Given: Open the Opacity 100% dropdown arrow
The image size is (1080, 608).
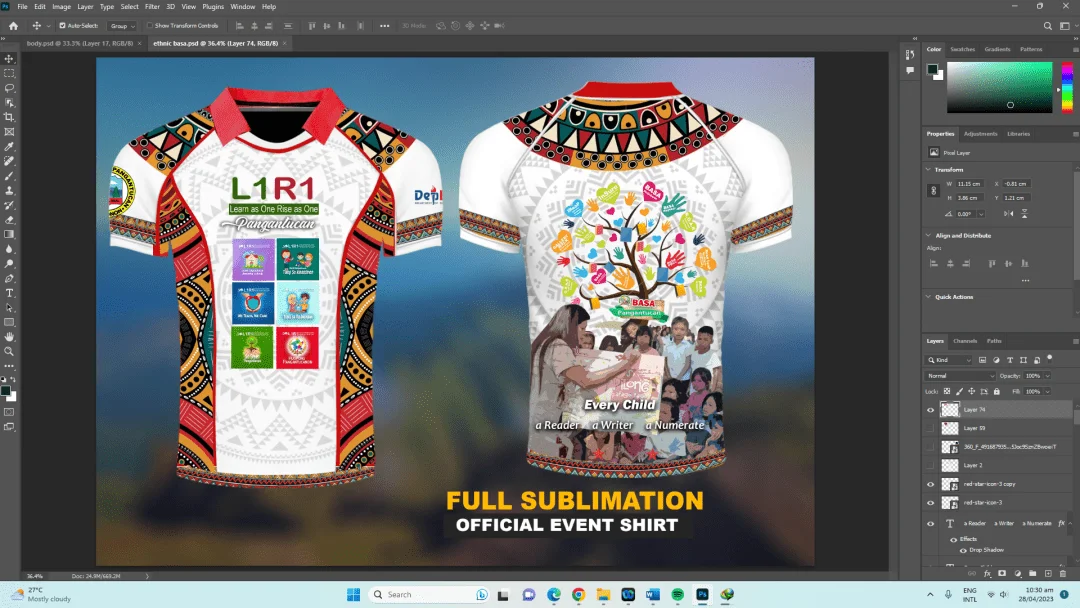Looking at the screenshot, I should pos(1048,376).
